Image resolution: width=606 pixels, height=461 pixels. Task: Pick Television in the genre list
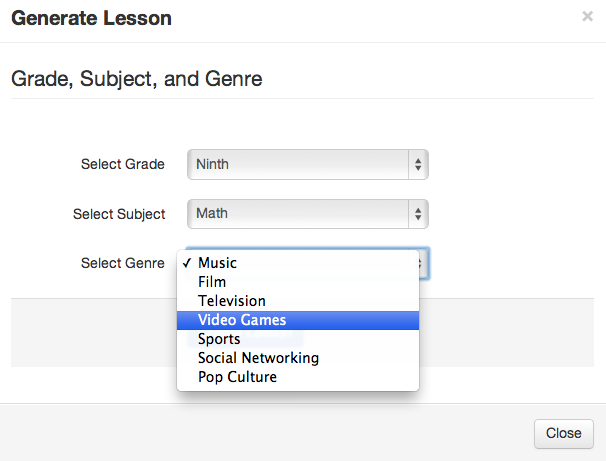coord(232,301)
